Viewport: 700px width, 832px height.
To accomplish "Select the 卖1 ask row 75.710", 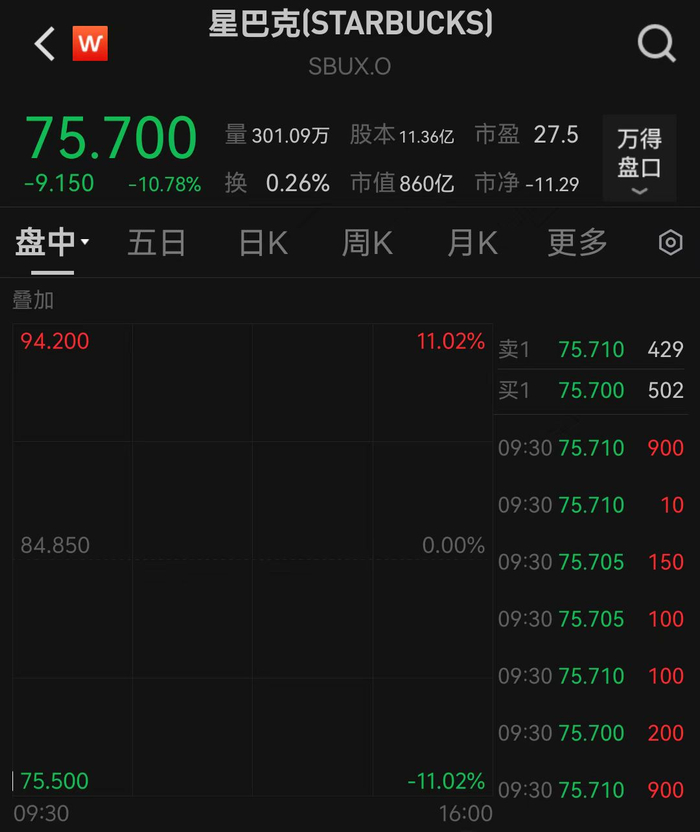I will tap(591, 349).
